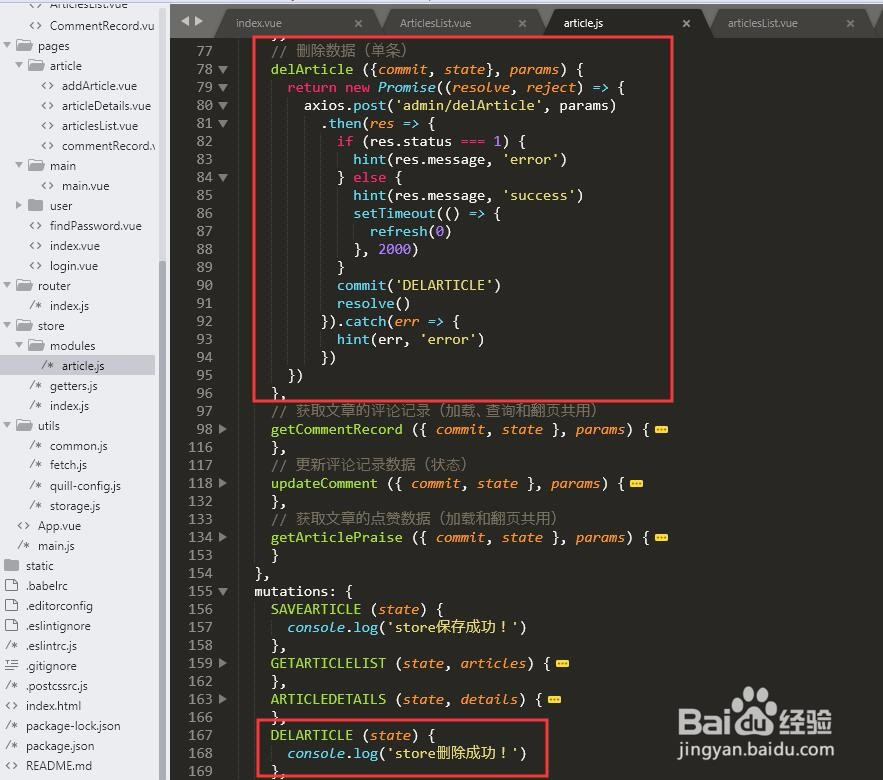
Task: Switch to the index.vue tab
Action: pos(258,23)
